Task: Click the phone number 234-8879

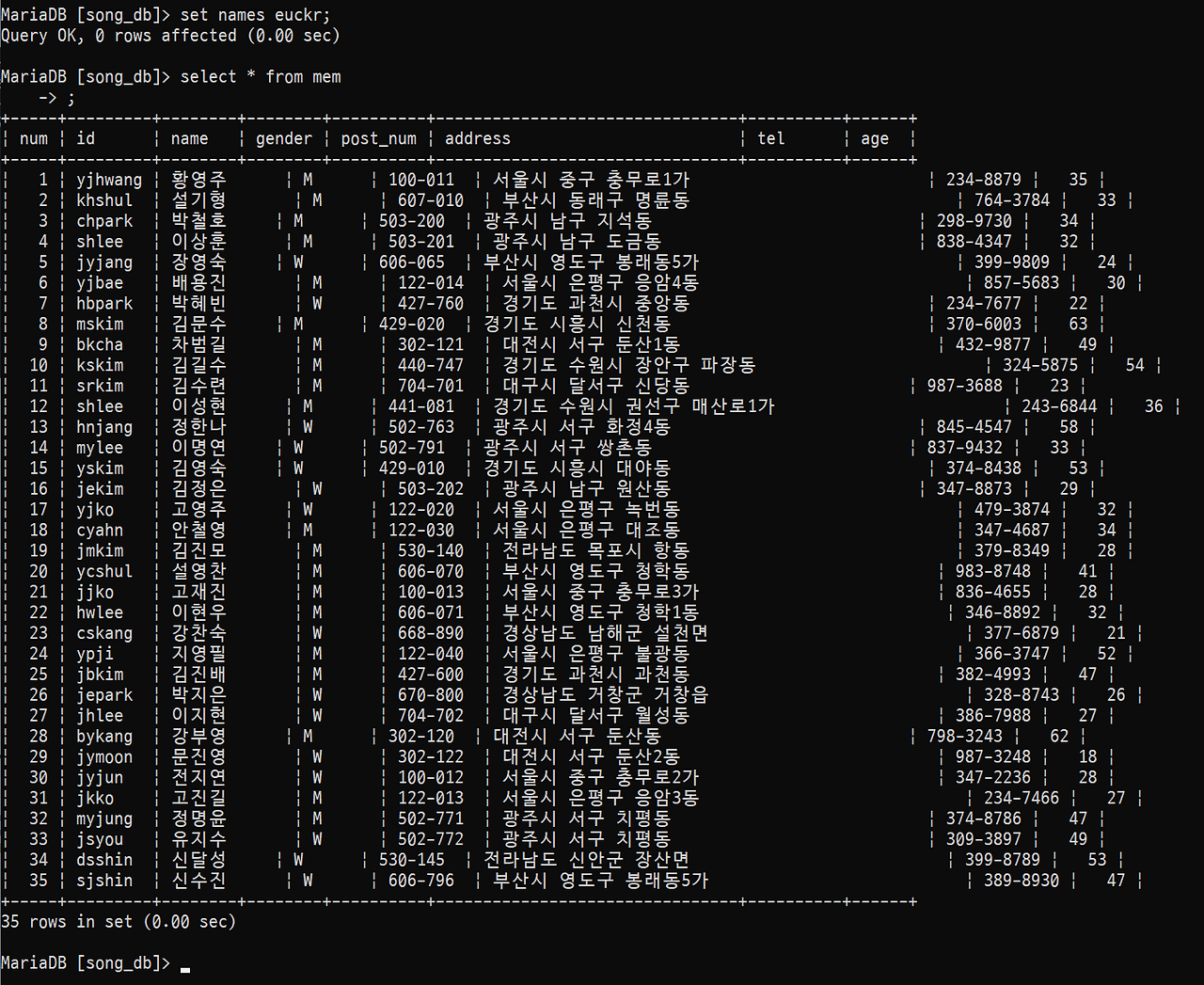Action: click(983, 180)
